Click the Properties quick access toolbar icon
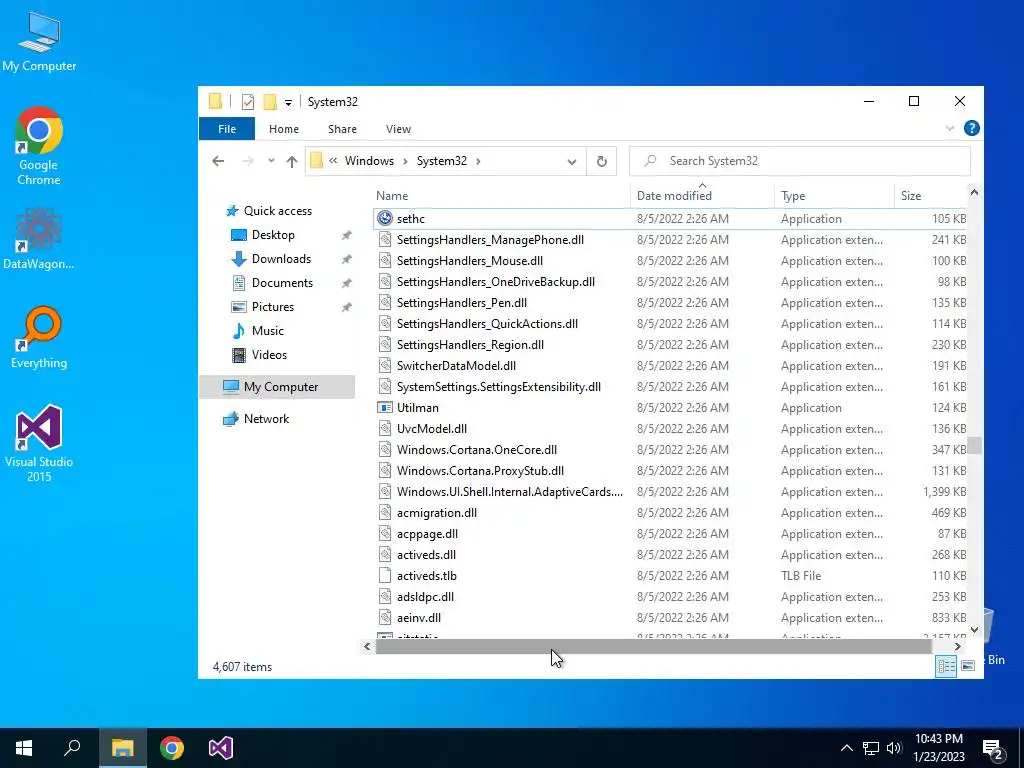Viewport: 1024px width, 768px height. (x=248, y=102)
